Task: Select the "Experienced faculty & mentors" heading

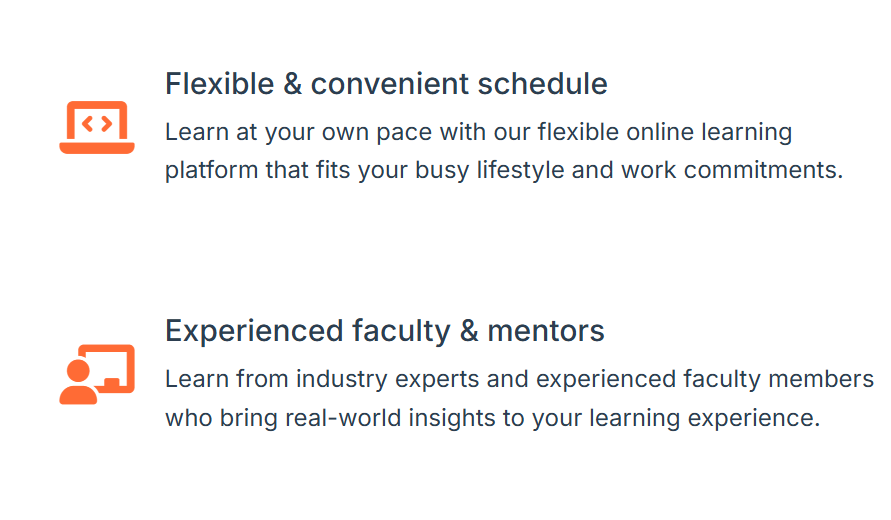Action: (384, 331)
